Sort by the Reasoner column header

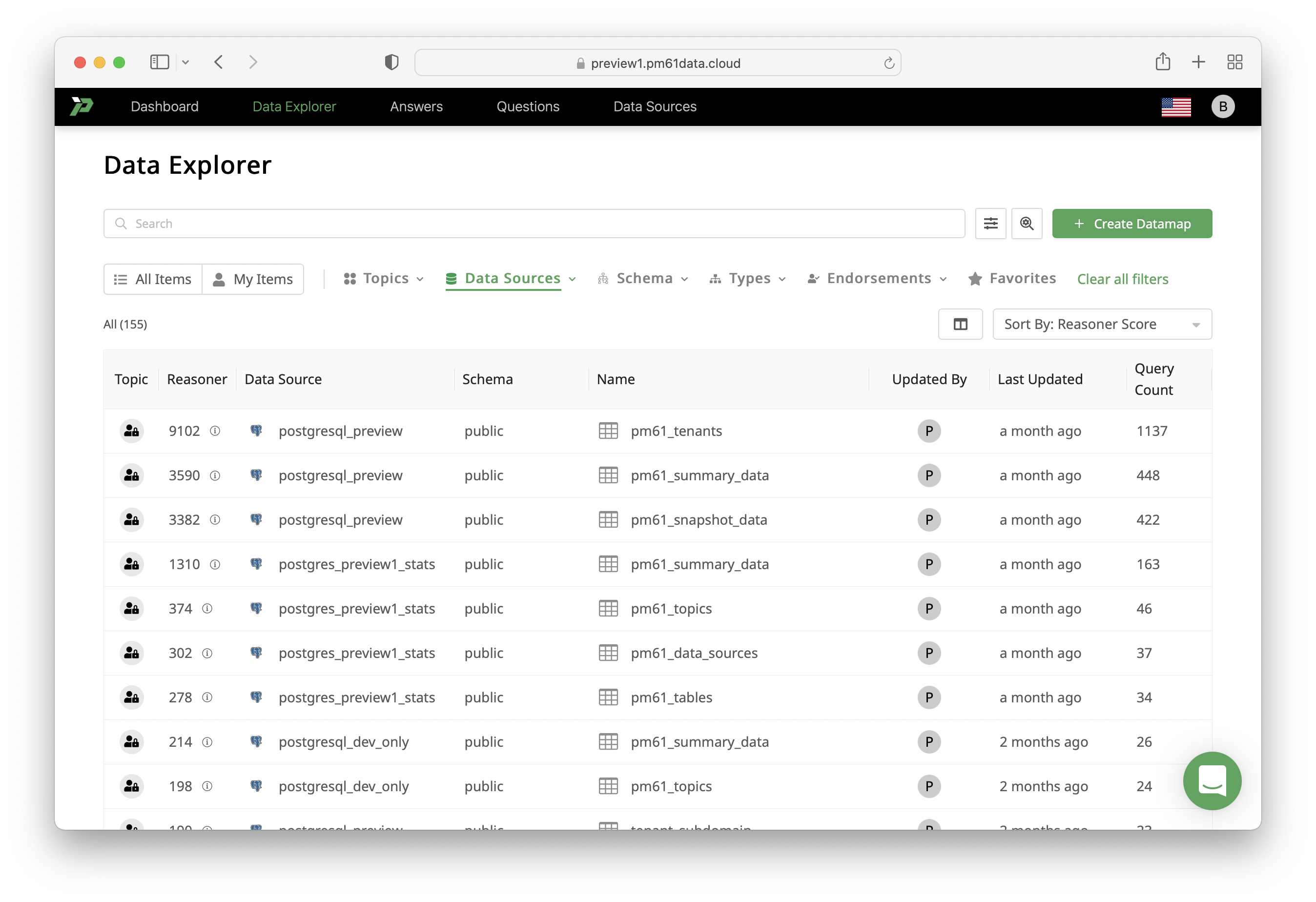point(197,379)
